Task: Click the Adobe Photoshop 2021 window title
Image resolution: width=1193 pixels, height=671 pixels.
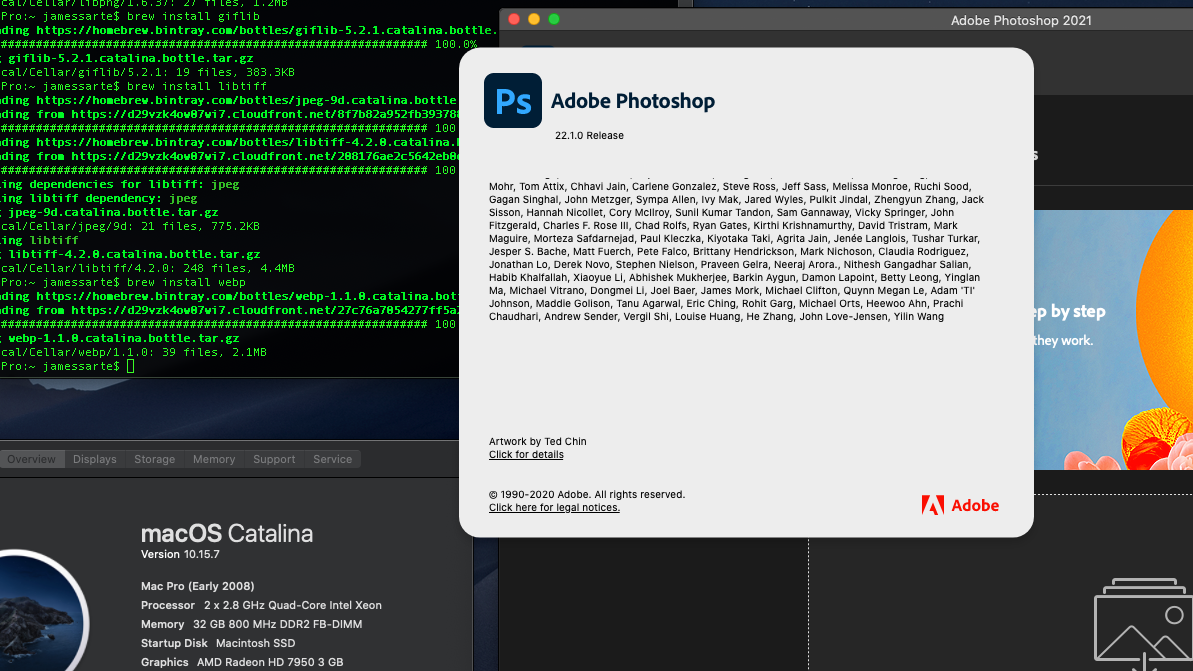Action: click(x=1021, y=21)
